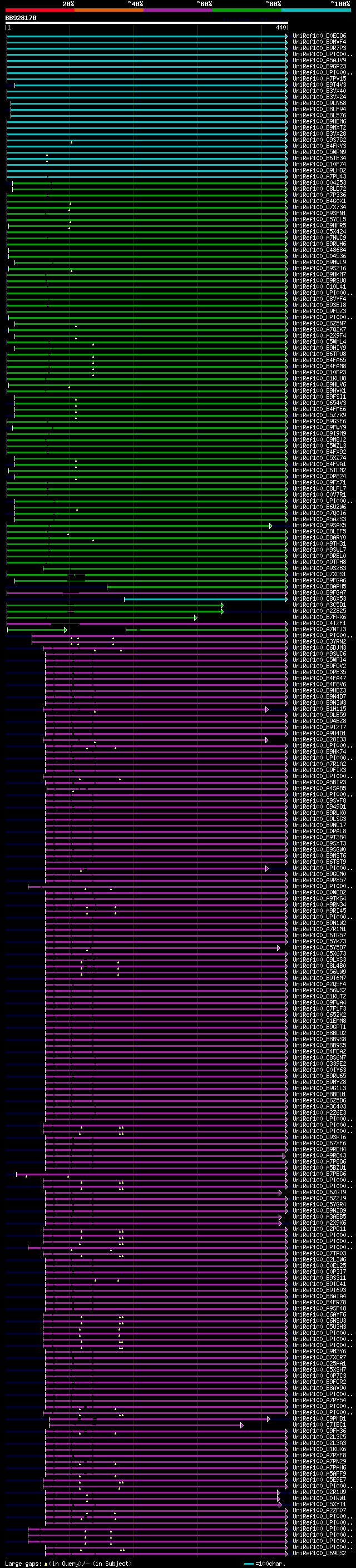356x1568 pixels.
Task: Select the UniRef100_B1H115 label
Action: tap(319, 709)
